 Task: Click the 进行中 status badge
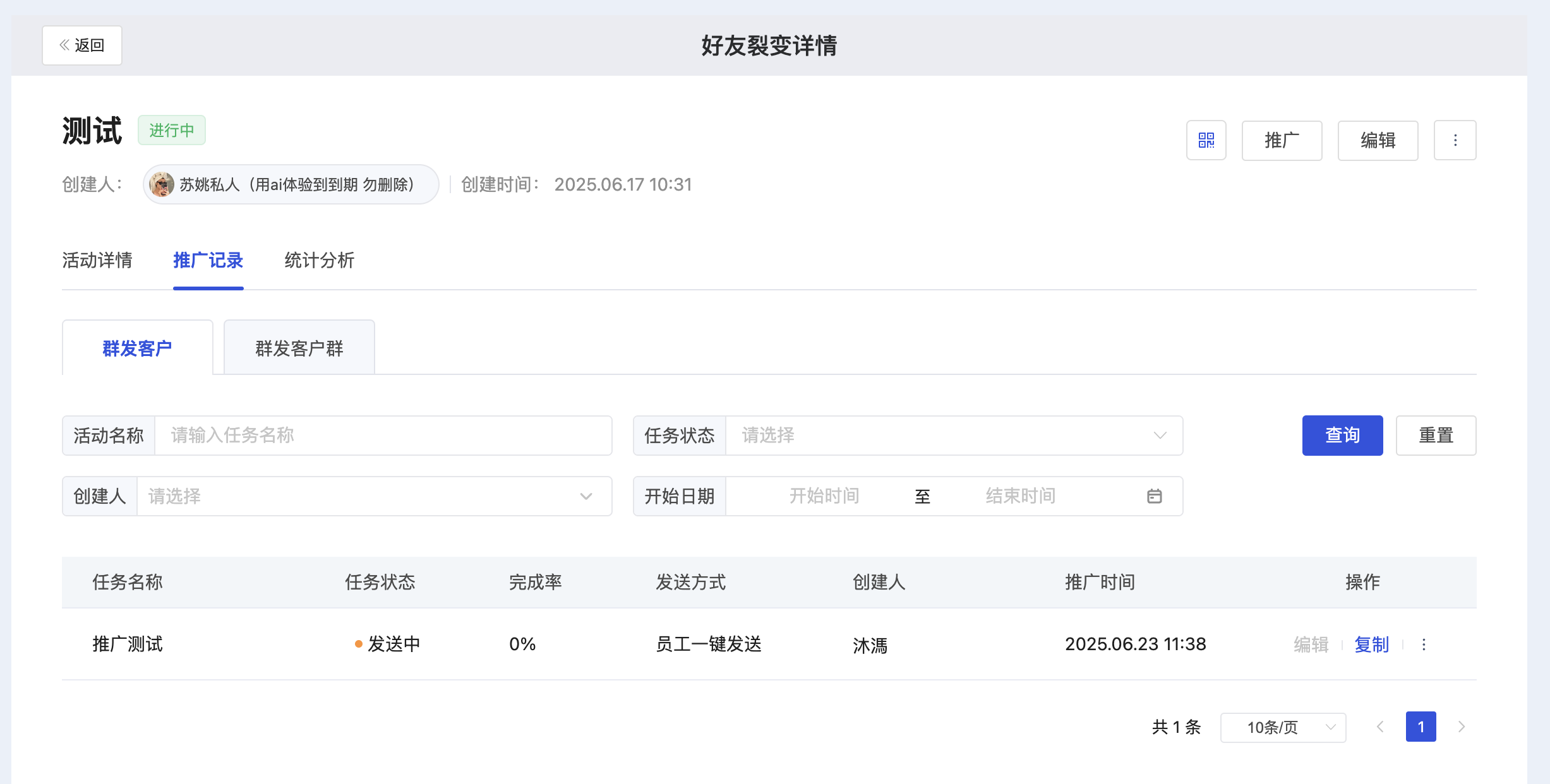pyautogui.click(x=172, y=130)
